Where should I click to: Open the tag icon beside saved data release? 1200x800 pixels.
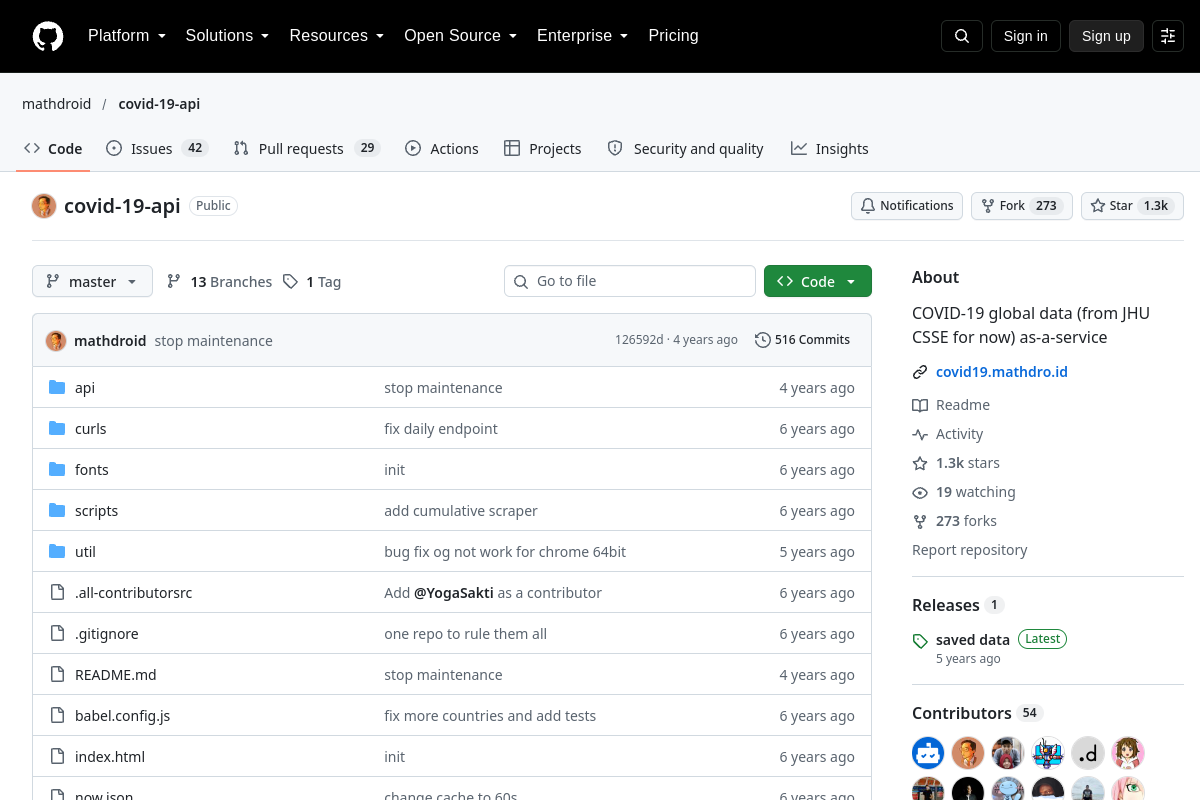click(x=920, y=641)
